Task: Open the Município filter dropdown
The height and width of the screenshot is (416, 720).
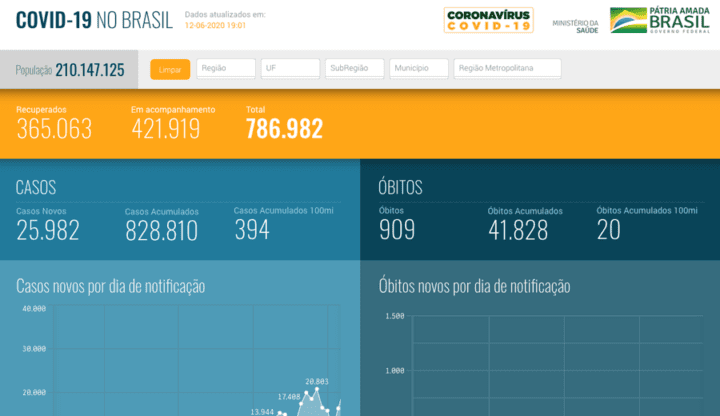Action: point(419,68)
